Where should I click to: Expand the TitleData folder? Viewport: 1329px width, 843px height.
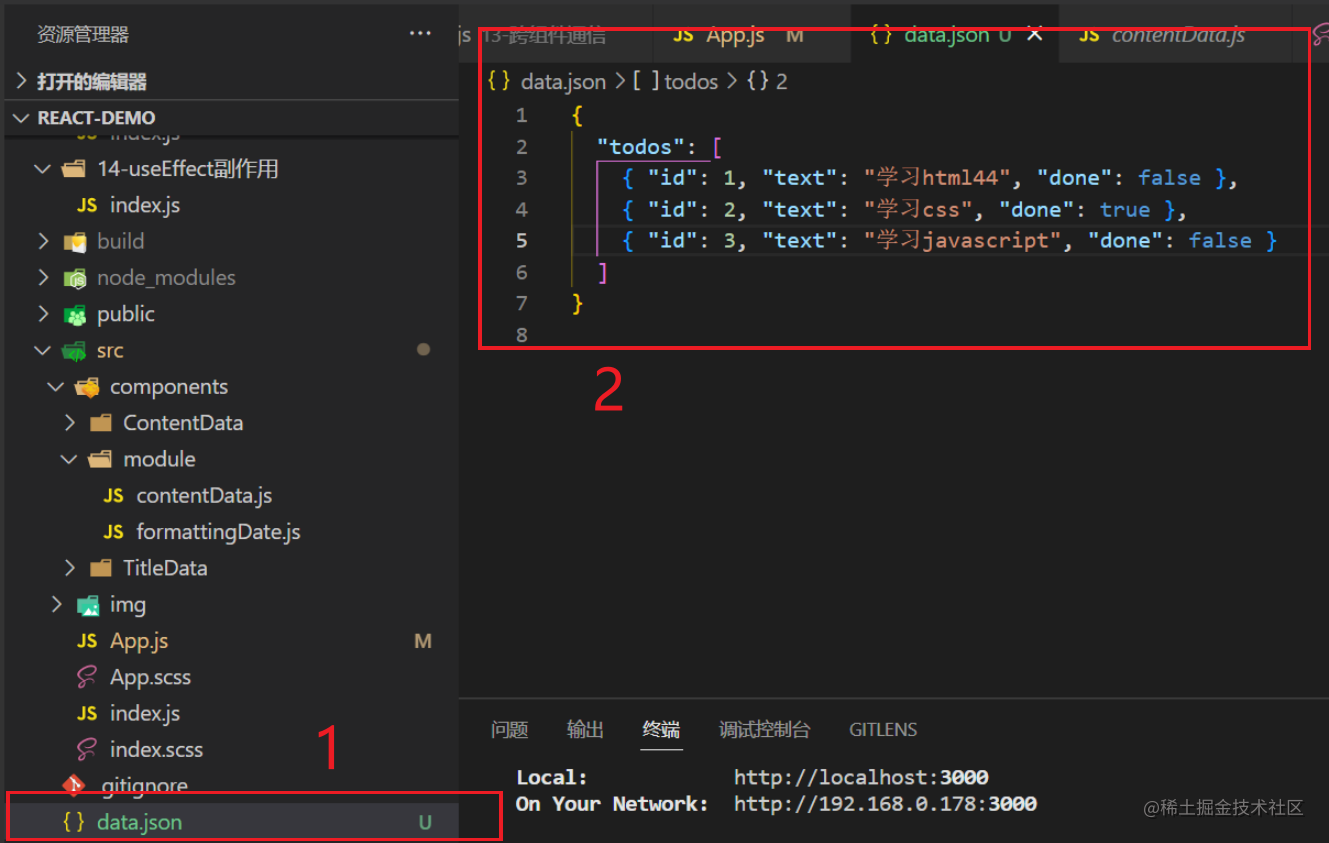69,568
